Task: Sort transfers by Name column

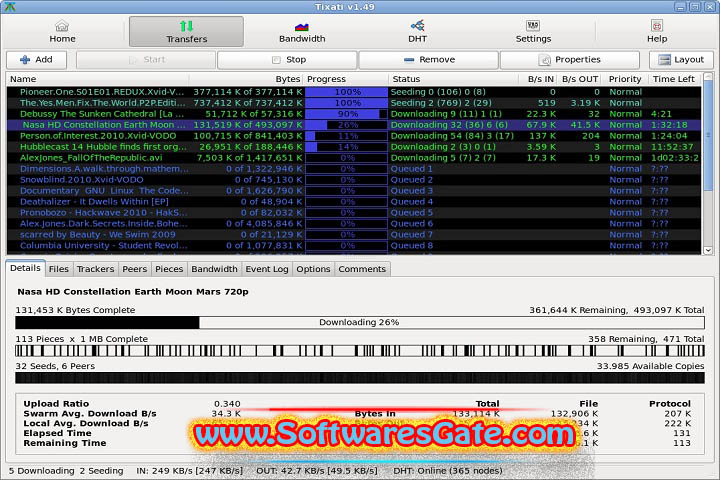Action: point(97,79)
